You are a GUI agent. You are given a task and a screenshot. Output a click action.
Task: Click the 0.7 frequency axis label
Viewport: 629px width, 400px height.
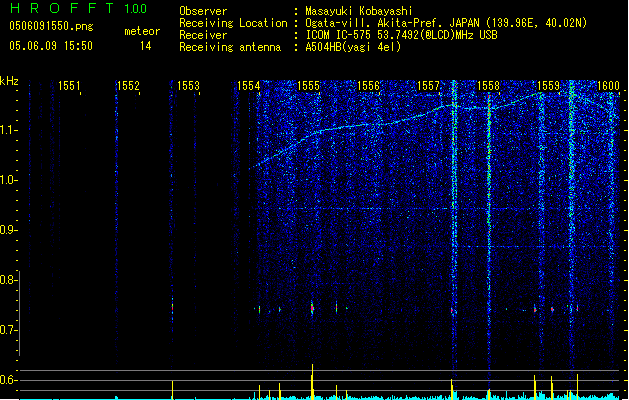pos(9,330)
